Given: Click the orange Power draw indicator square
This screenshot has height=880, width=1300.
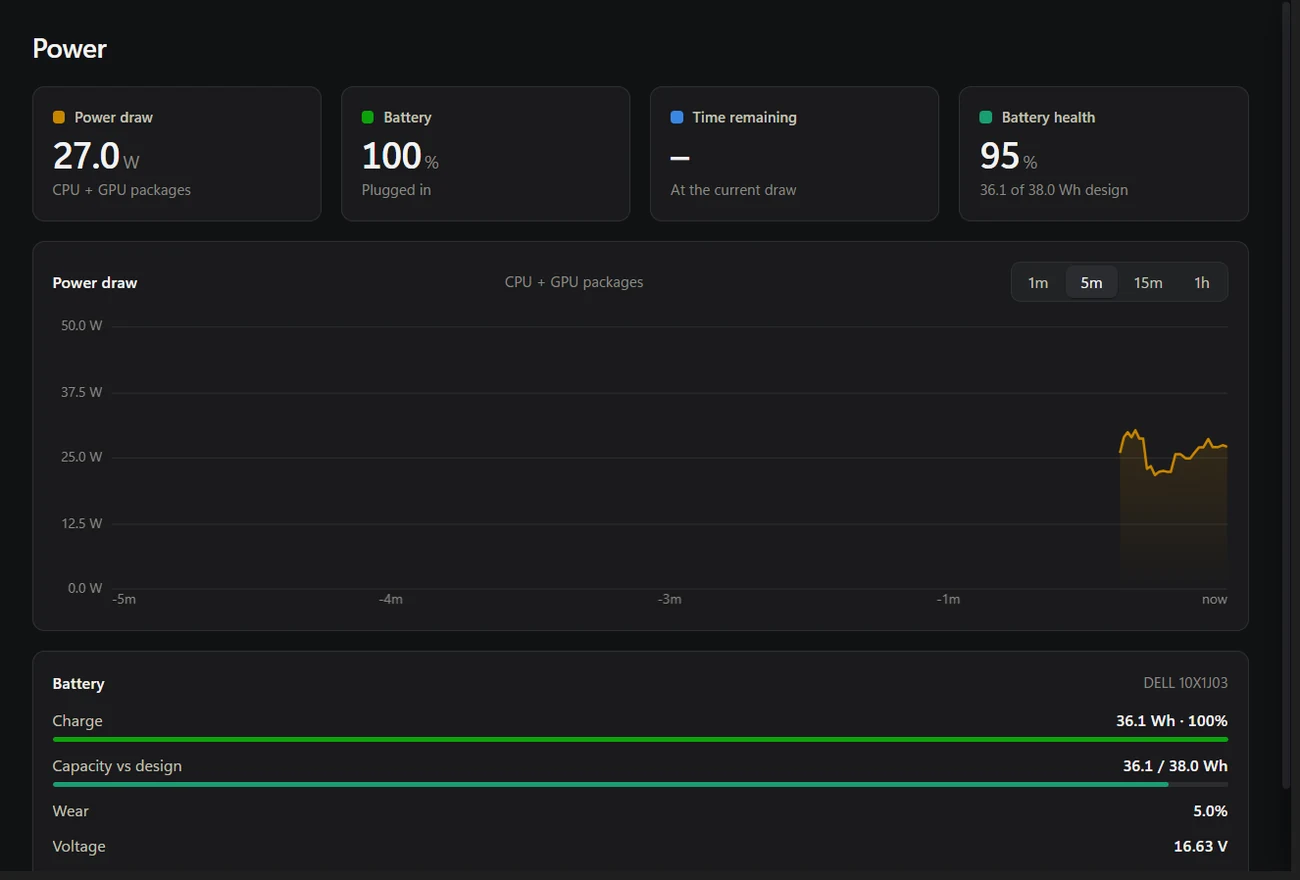Looking at the screenshot, I should (59, 117).
